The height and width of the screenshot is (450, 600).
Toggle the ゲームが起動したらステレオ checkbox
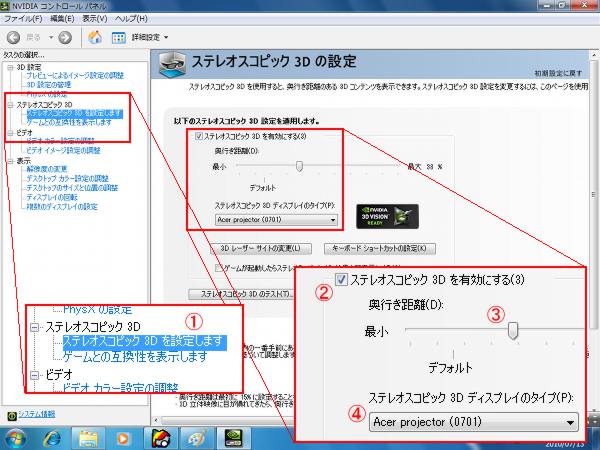click(218, 267)
